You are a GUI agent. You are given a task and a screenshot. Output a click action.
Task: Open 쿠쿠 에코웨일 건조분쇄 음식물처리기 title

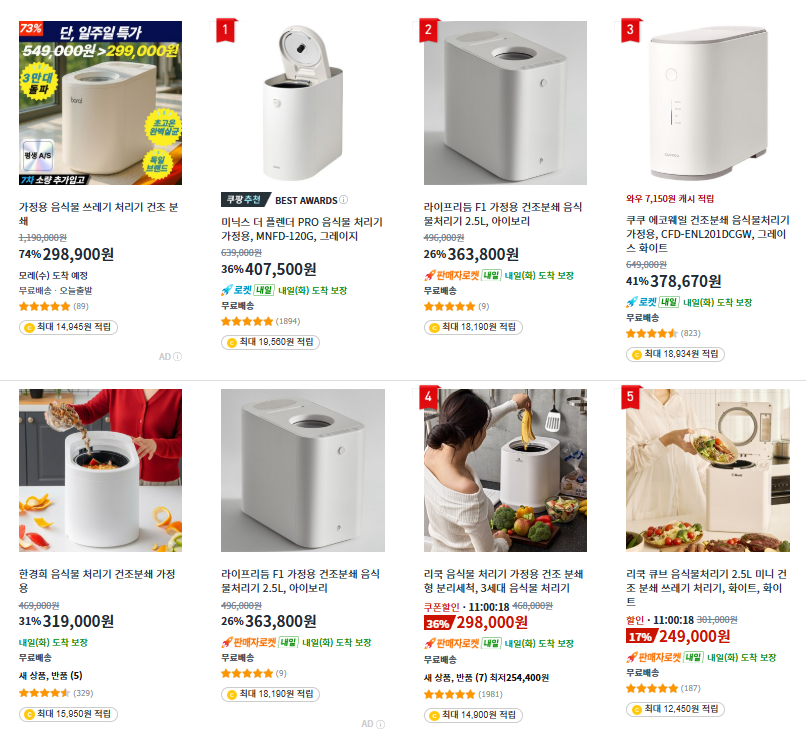click(707, 234)
